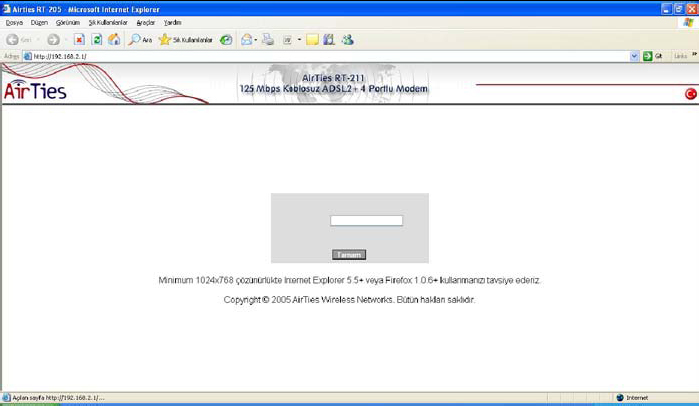Image resolution: width=699 pixels, height=406 pixels.
Task: Click the Turkish flag language icon
Action: pyautogui.click(x=691, y=94)
